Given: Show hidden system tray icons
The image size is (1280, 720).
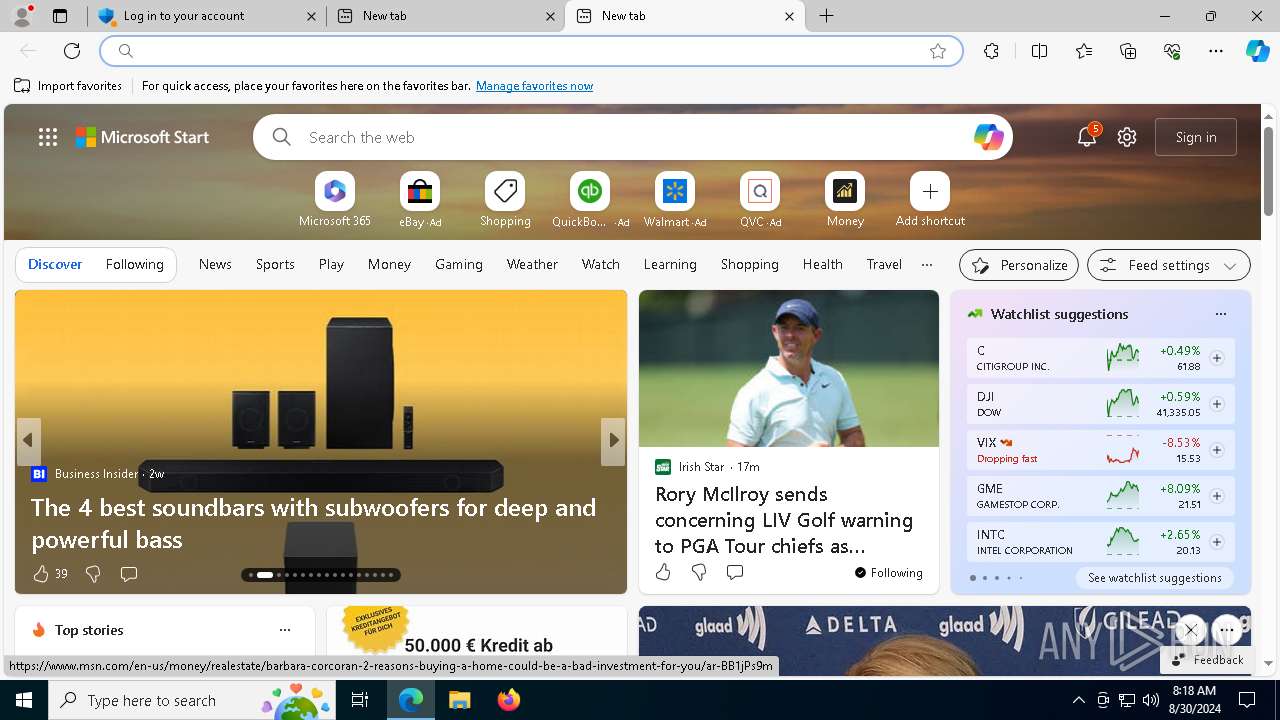Looking at the screenshot, I should click(x=1078, y=700).
